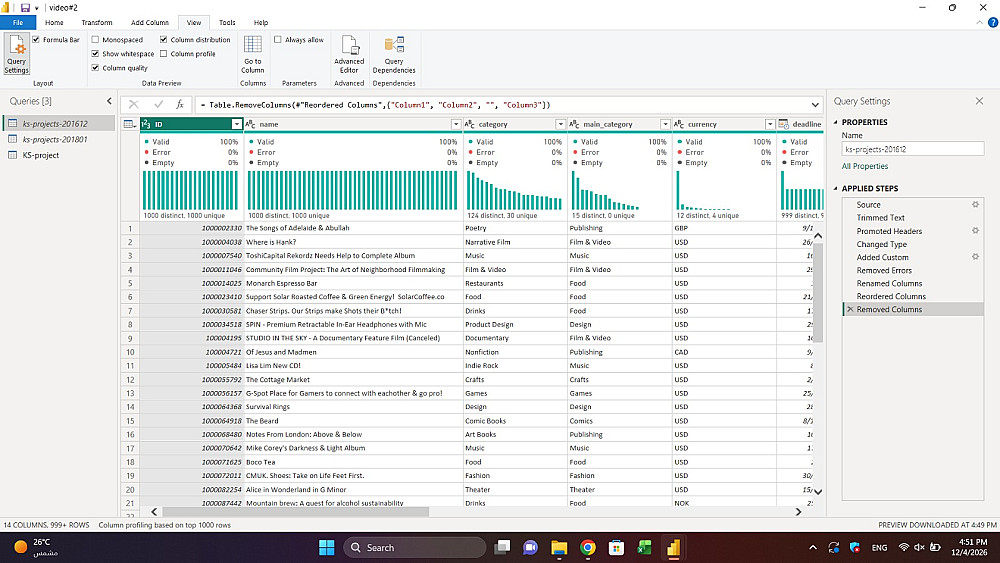Check the Column profile option
Screen dimensions: 1000x563
[163, 54]
